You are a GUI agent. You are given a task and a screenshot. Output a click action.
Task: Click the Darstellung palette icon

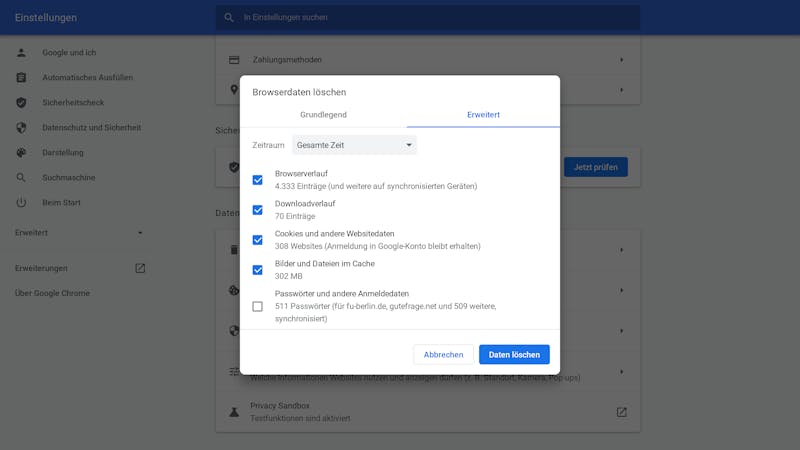[x=21, y=152]
